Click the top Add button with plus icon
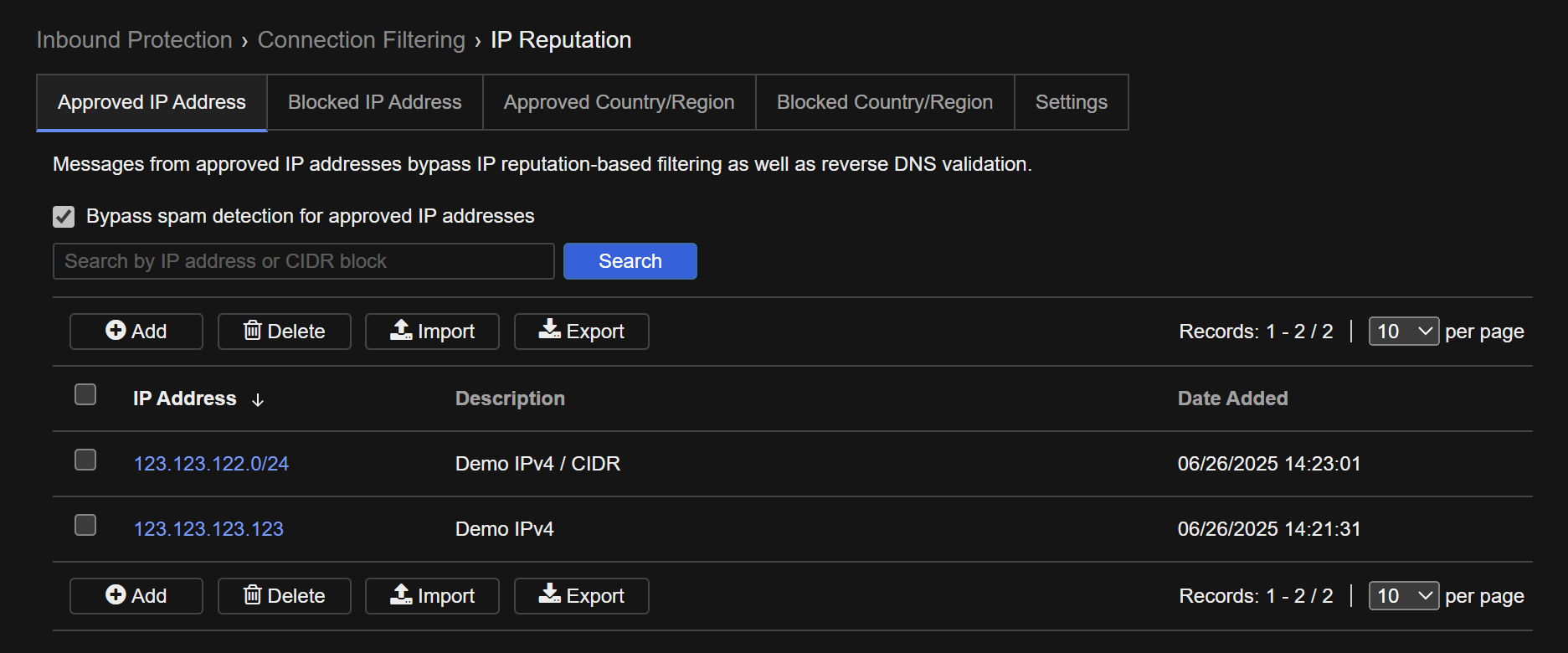The width and height of the screenshot is (1568, 653). click(136, 332)
